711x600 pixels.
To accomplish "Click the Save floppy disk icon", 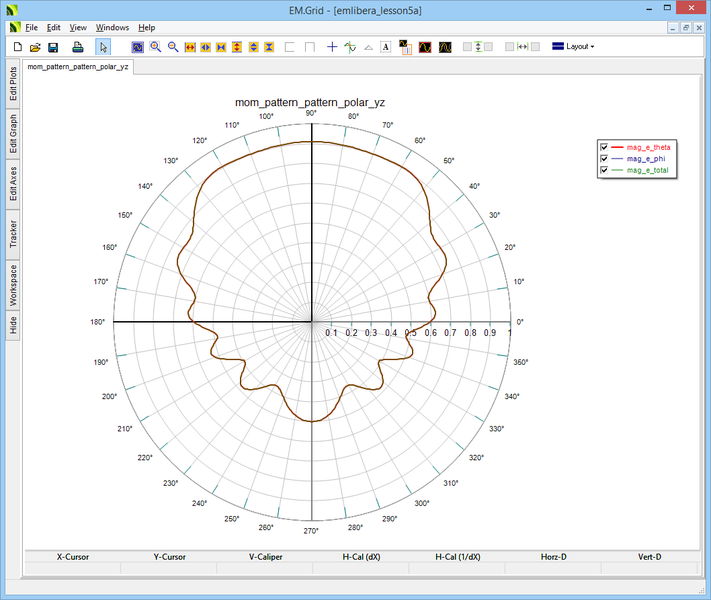I will [53, 47].
